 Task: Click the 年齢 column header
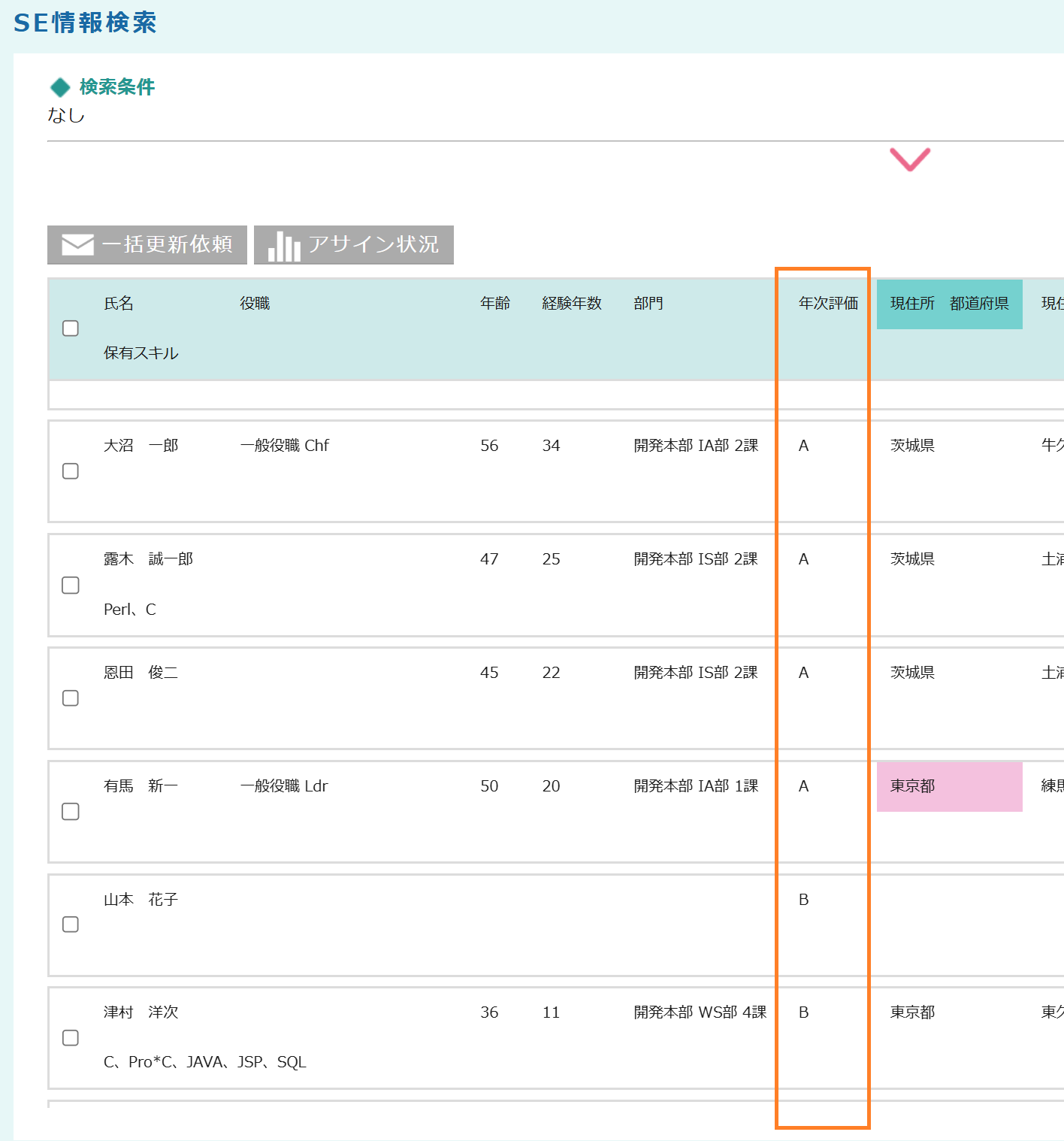[495, 304]
